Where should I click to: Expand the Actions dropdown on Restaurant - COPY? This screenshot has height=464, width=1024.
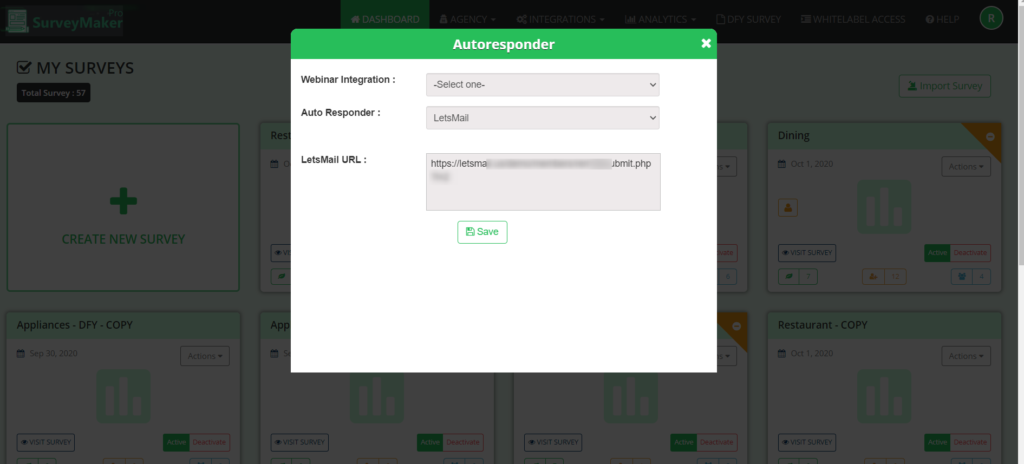[966, 356]
